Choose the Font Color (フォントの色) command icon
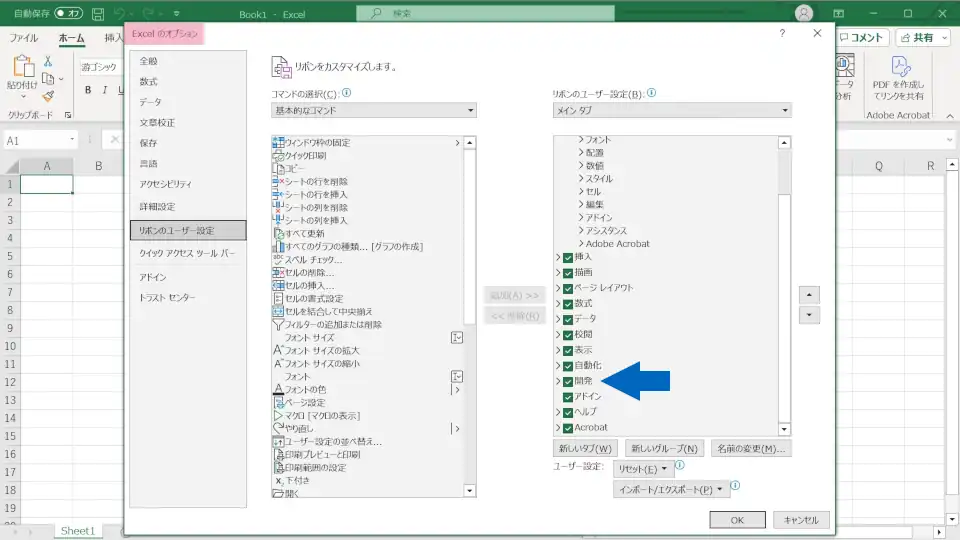This screenshot has width=960, height=540. (279, 389)
